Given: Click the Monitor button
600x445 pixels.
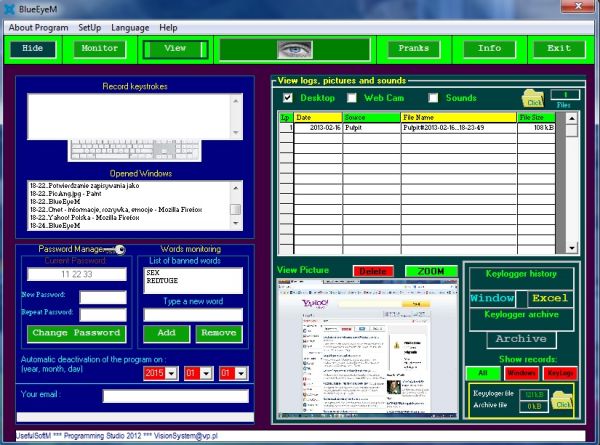Looking at the screenshot, I should pos(99,49).
